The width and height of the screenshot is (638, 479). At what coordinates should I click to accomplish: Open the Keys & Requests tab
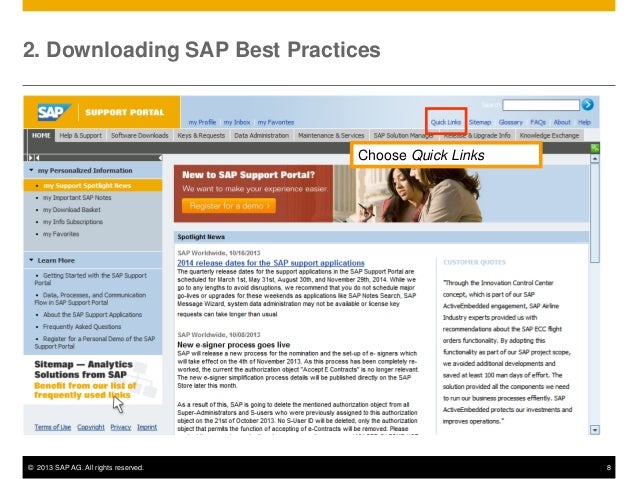(201, 136)
